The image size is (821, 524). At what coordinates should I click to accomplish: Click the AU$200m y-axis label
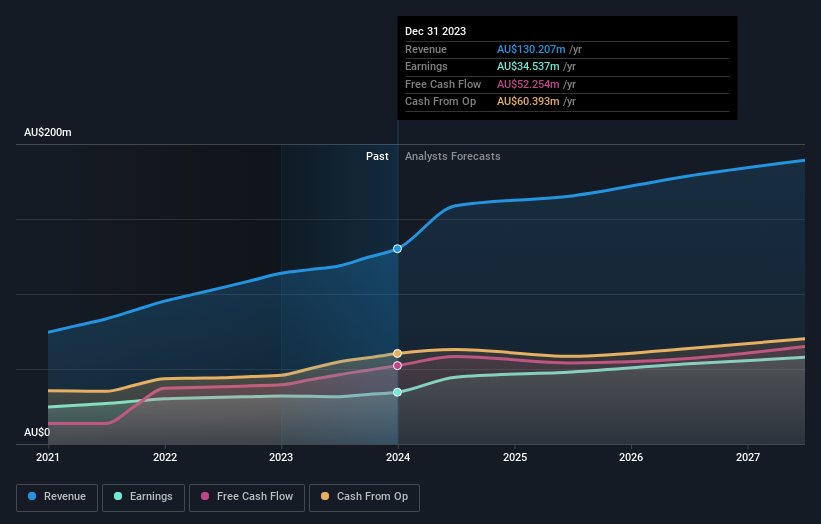(x=48, y=132)
